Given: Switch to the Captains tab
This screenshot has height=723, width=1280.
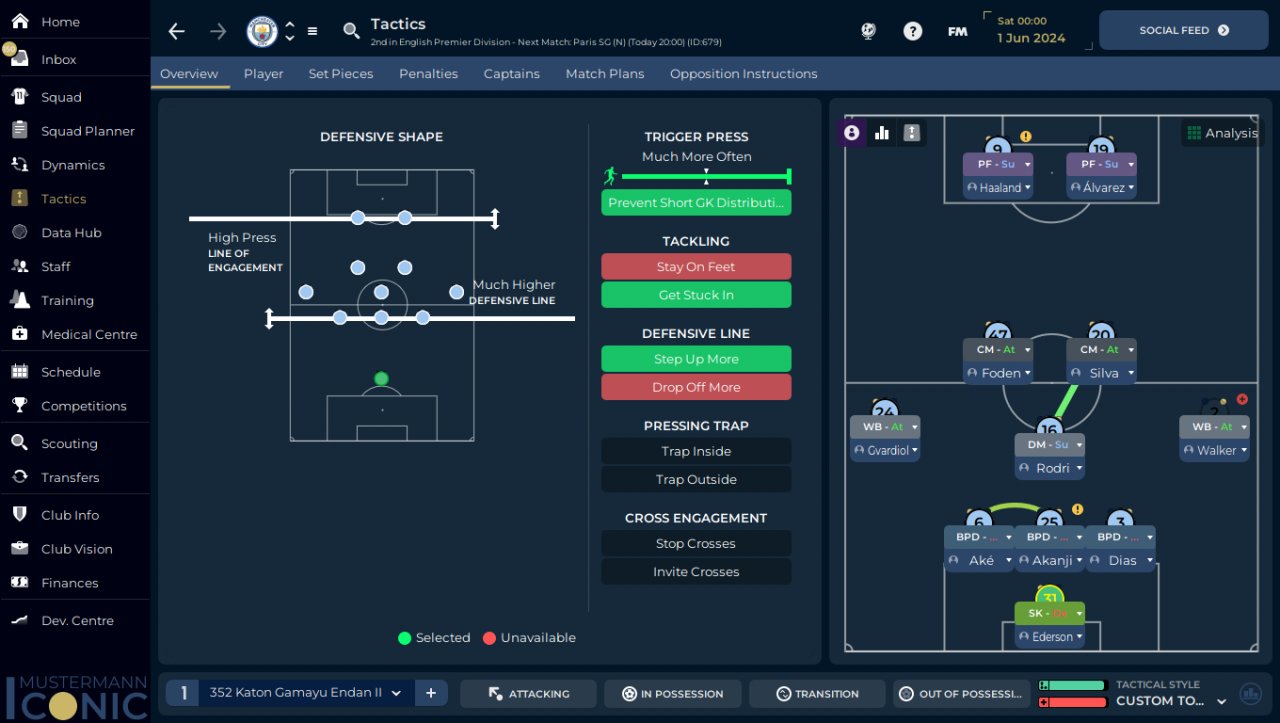Looking at the screenshot, I should (512, 73).
